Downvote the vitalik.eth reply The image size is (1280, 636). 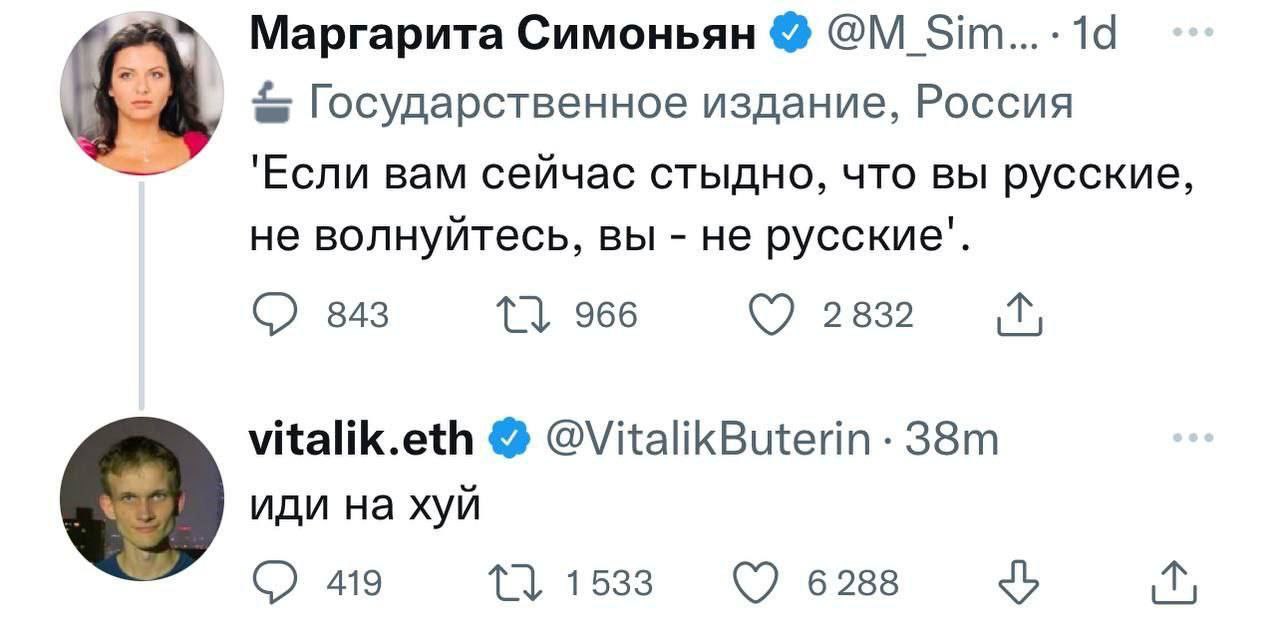coord(1019,582)
